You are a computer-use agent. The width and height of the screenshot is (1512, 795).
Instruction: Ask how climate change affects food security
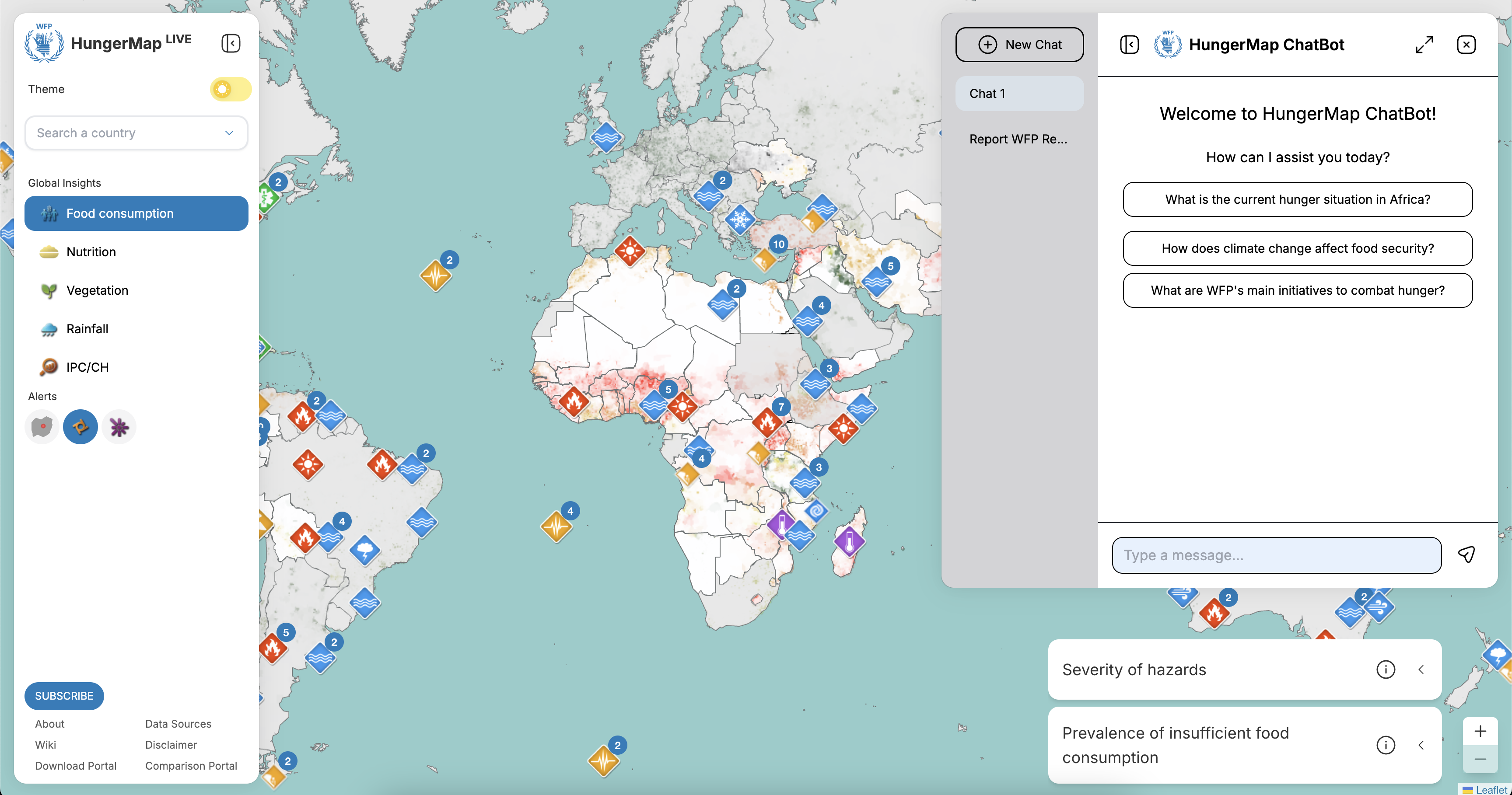[1298, 248]
